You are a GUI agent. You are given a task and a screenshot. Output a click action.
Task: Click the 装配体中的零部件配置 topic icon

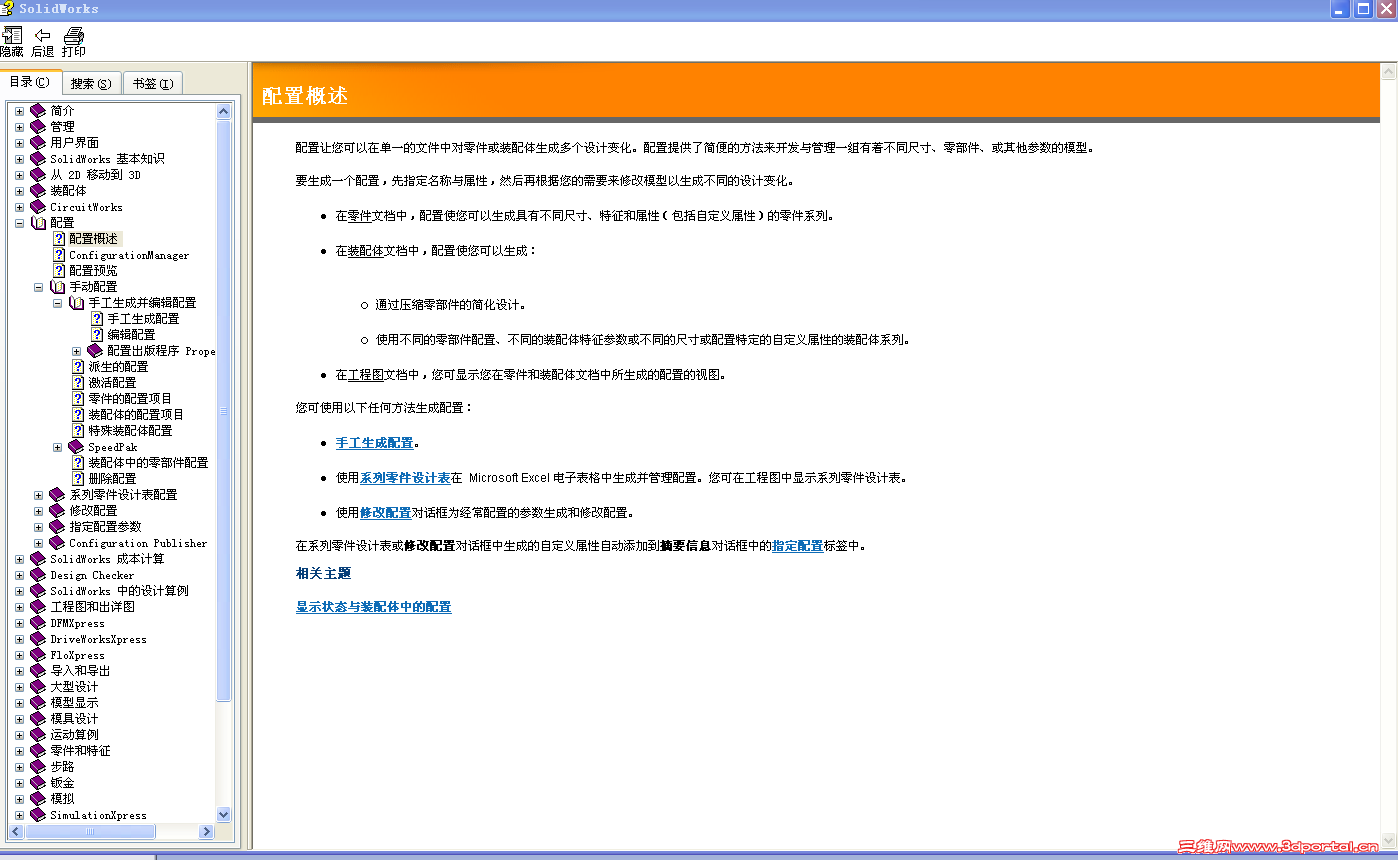pos(78,463)
